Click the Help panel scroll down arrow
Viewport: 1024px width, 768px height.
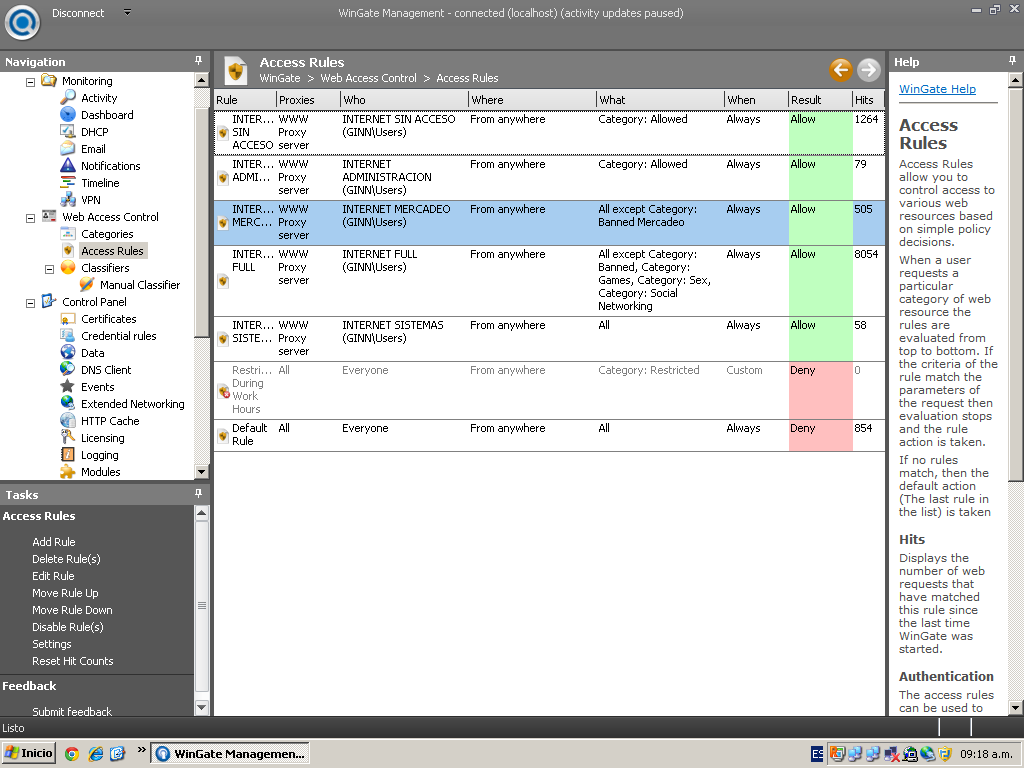click(1016, 707)
